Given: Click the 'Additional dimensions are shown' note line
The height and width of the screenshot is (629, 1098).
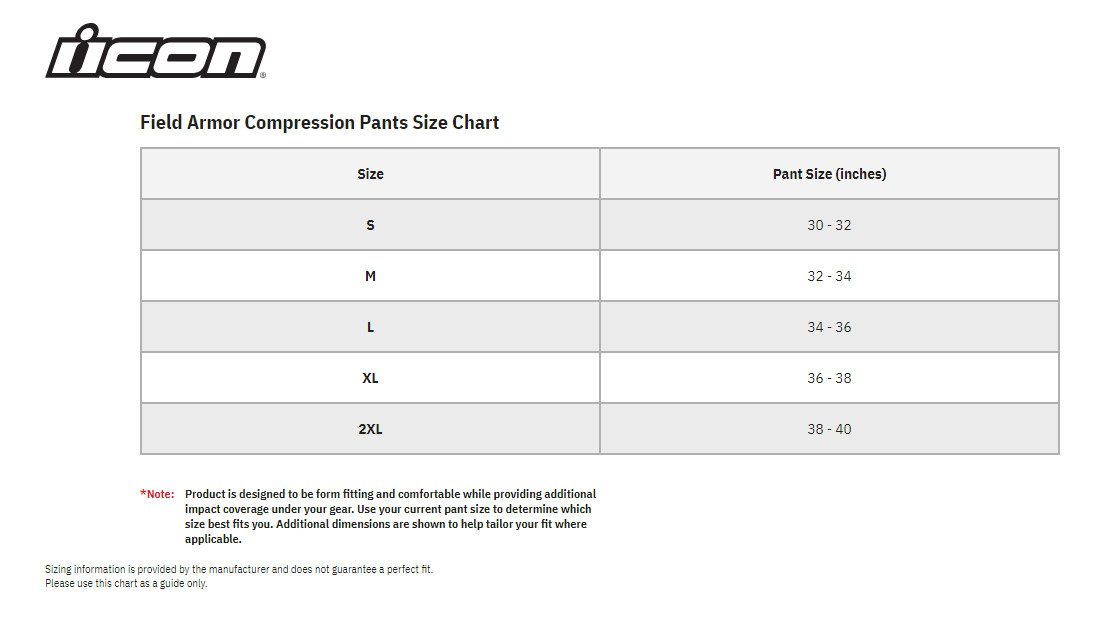Looking at the screenshot, I should (x=430, y=524).
